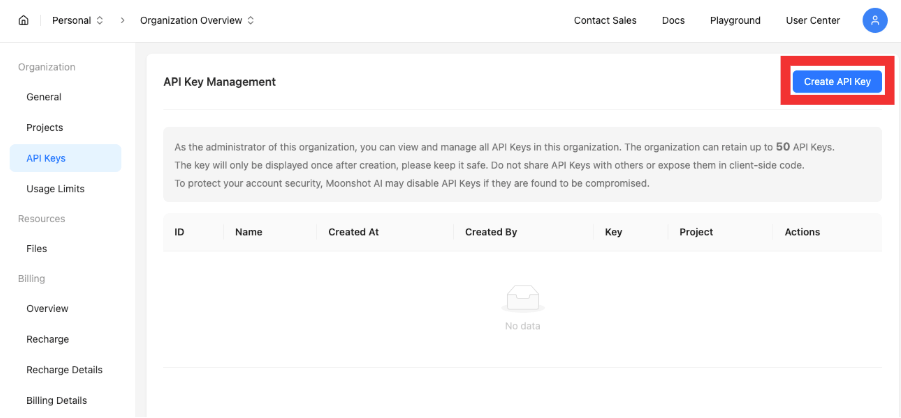Viewport: 901px width, 418px height.
Task: Open Billing Details in sidebar
Action: click(x=56, y=400)
